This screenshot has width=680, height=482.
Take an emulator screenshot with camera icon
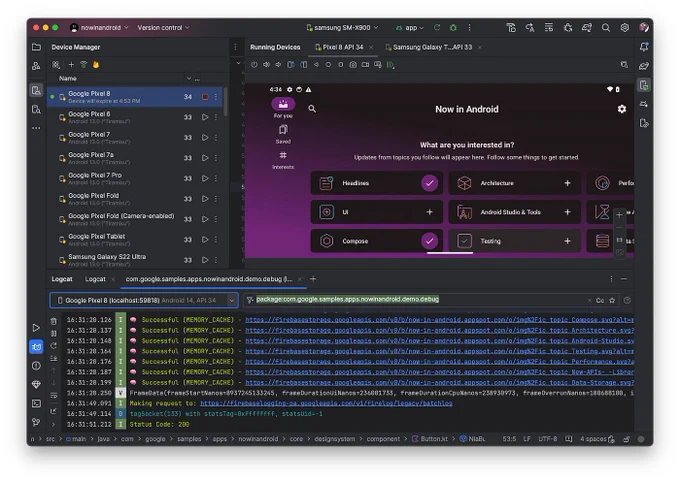point(353,65)
